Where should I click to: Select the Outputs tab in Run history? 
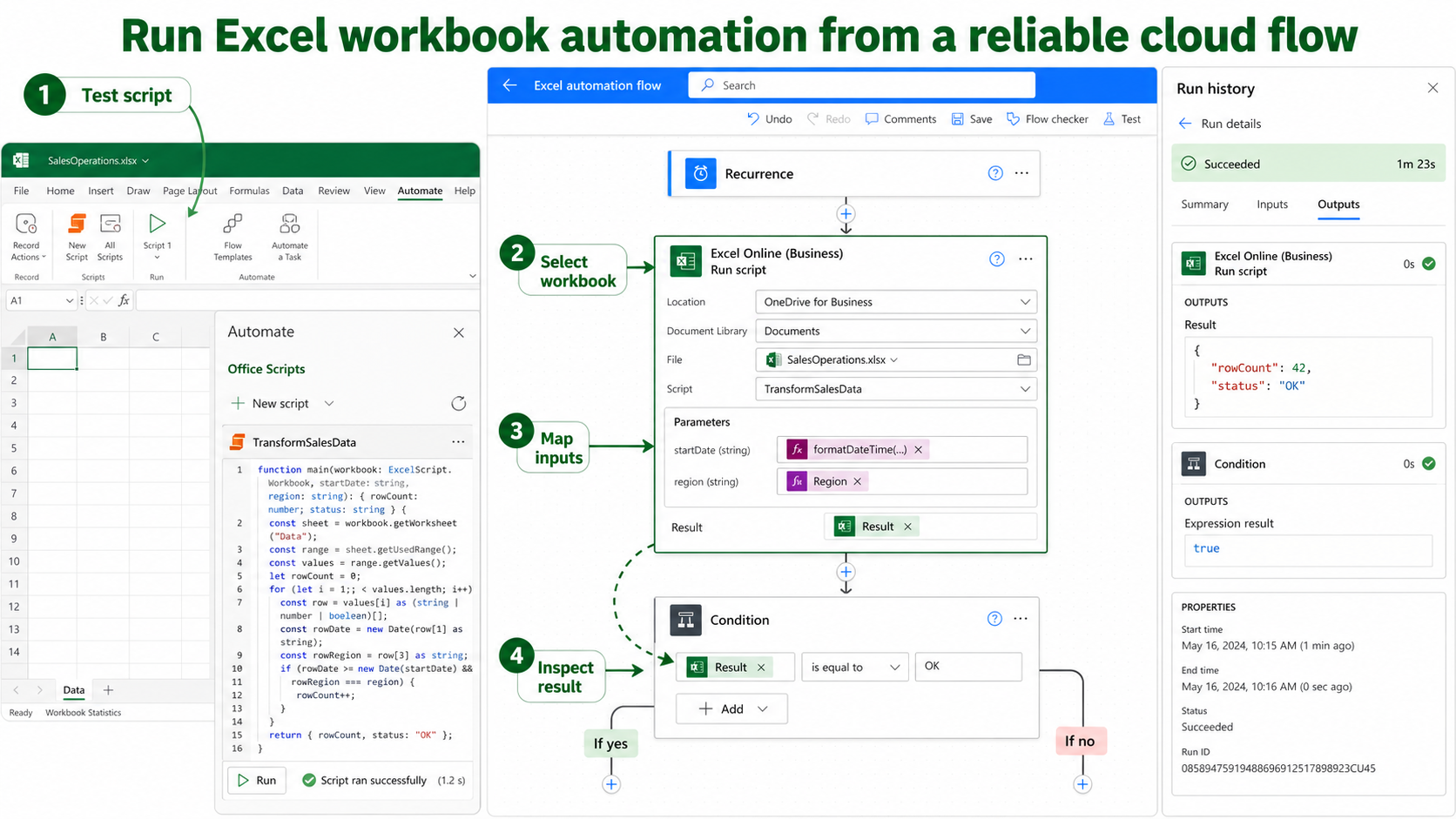tap(1338, 205)
